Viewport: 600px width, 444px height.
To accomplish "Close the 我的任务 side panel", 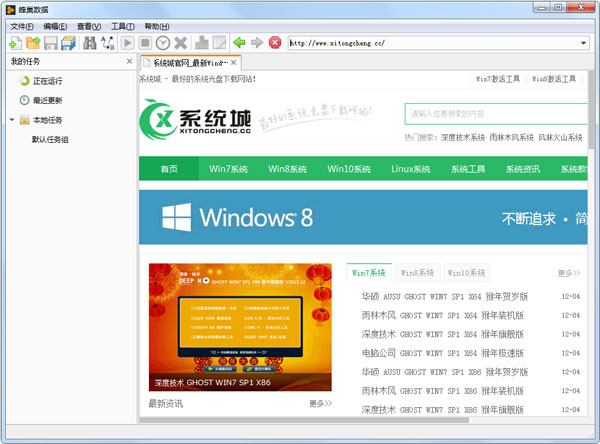I will (x=129, y=61).
